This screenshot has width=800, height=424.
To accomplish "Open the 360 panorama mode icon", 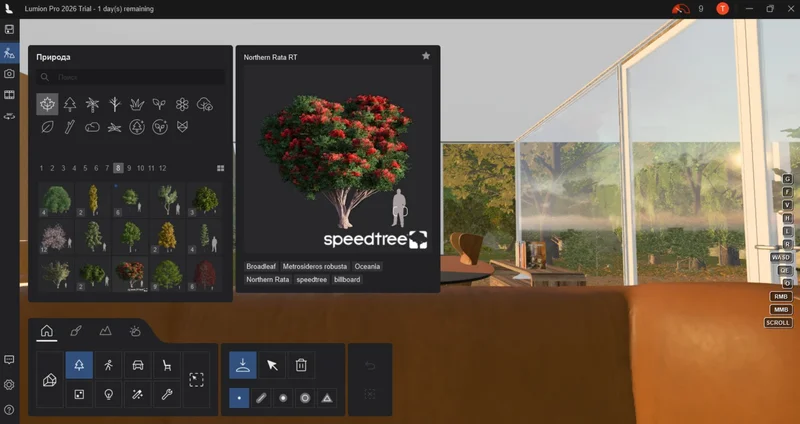I will pyautogui.click(x=9, y=116).
